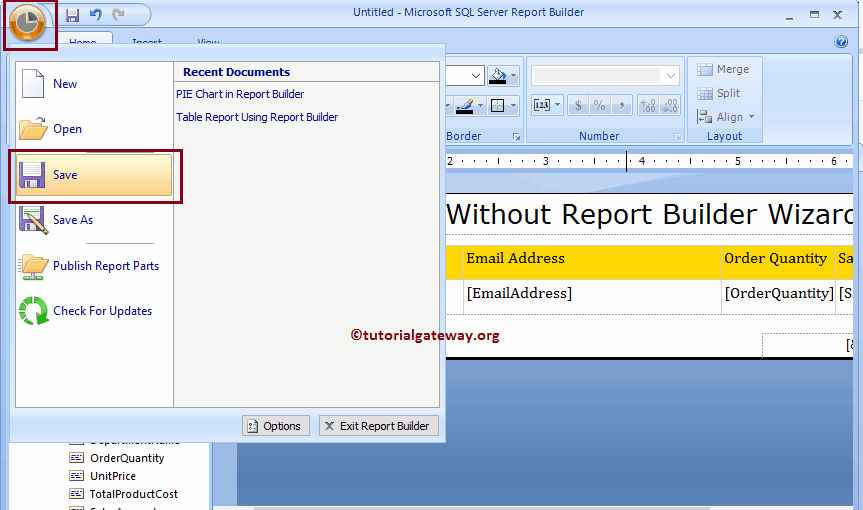Switch to the Insert ribbon tab
The height and width of the screenshot is (510, 863).
coord(147,40)
